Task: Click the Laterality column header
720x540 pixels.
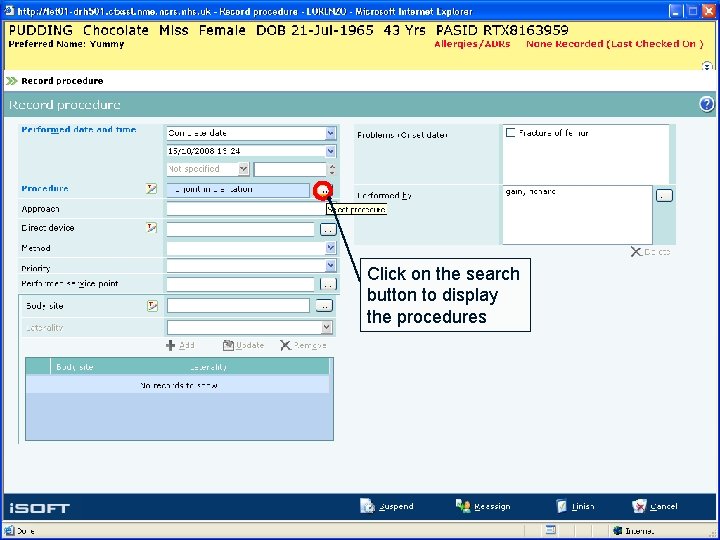Action: click(x=208, y=367)
